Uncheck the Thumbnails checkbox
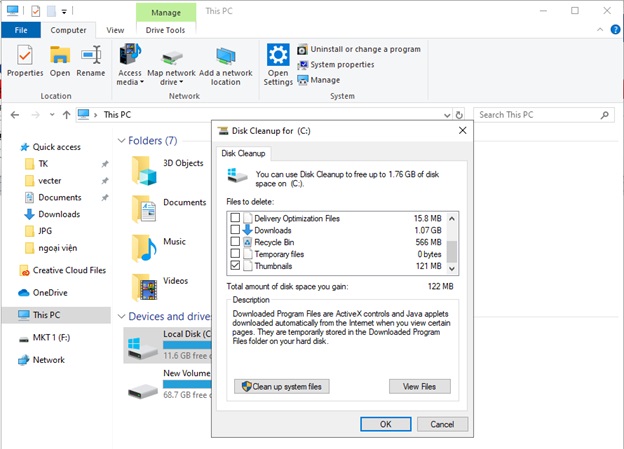The width and height of the screenshot is (624, 449). click(235, 265)
